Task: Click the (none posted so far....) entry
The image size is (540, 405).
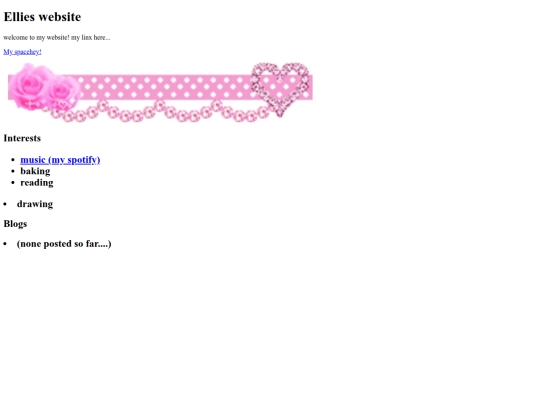Action: [64, 244]
